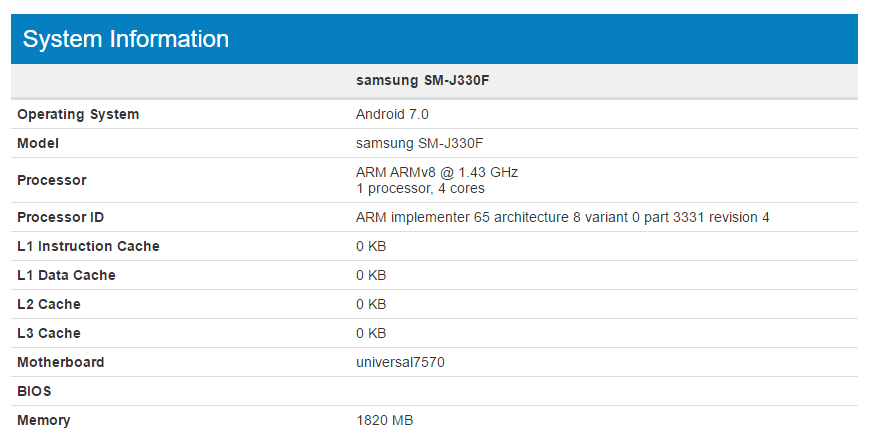Select the Motherboard row label

click(61, 363)
